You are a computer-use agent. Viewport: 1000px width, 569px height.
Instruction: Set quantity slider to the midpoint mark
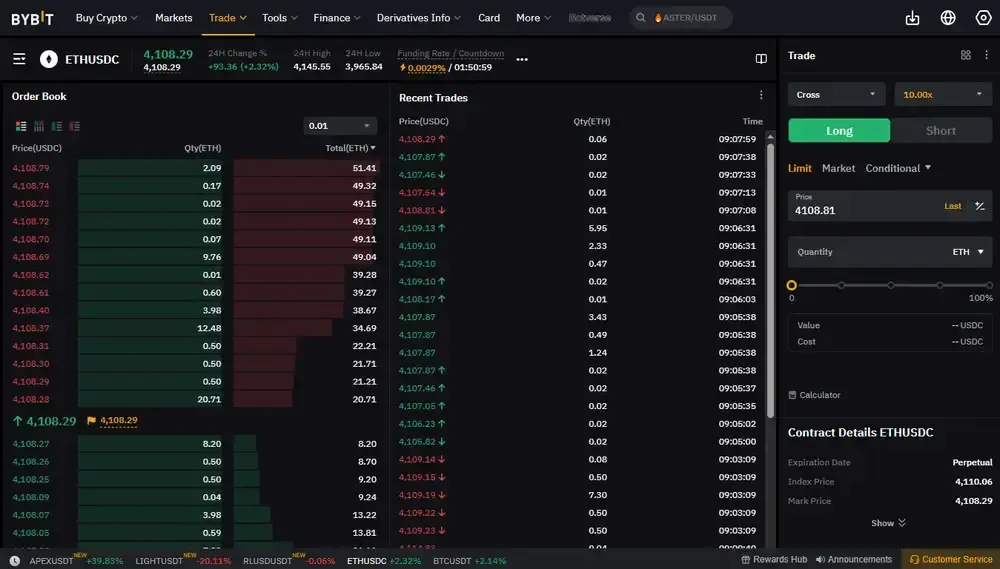tap(890, 285)
